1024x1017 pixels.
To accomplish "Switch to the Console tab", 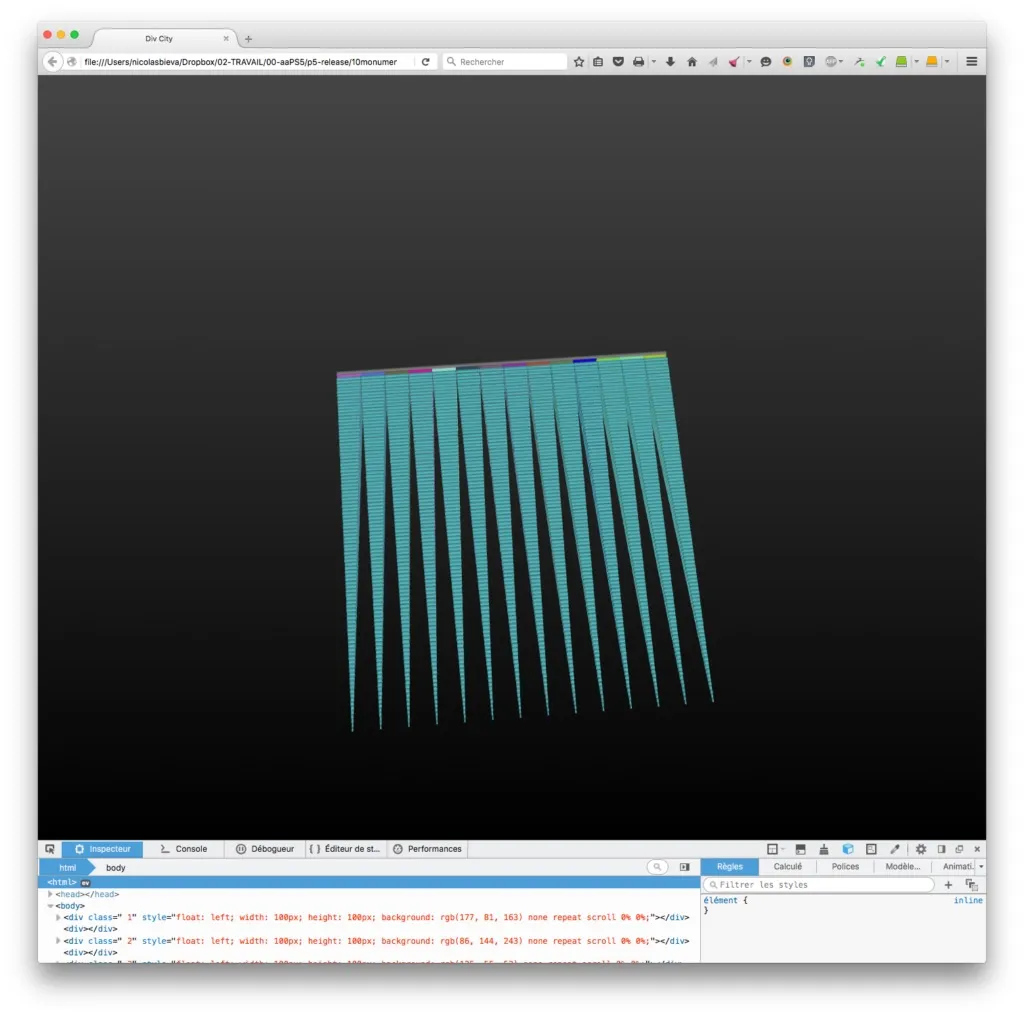I will click(x=183, y=849).
